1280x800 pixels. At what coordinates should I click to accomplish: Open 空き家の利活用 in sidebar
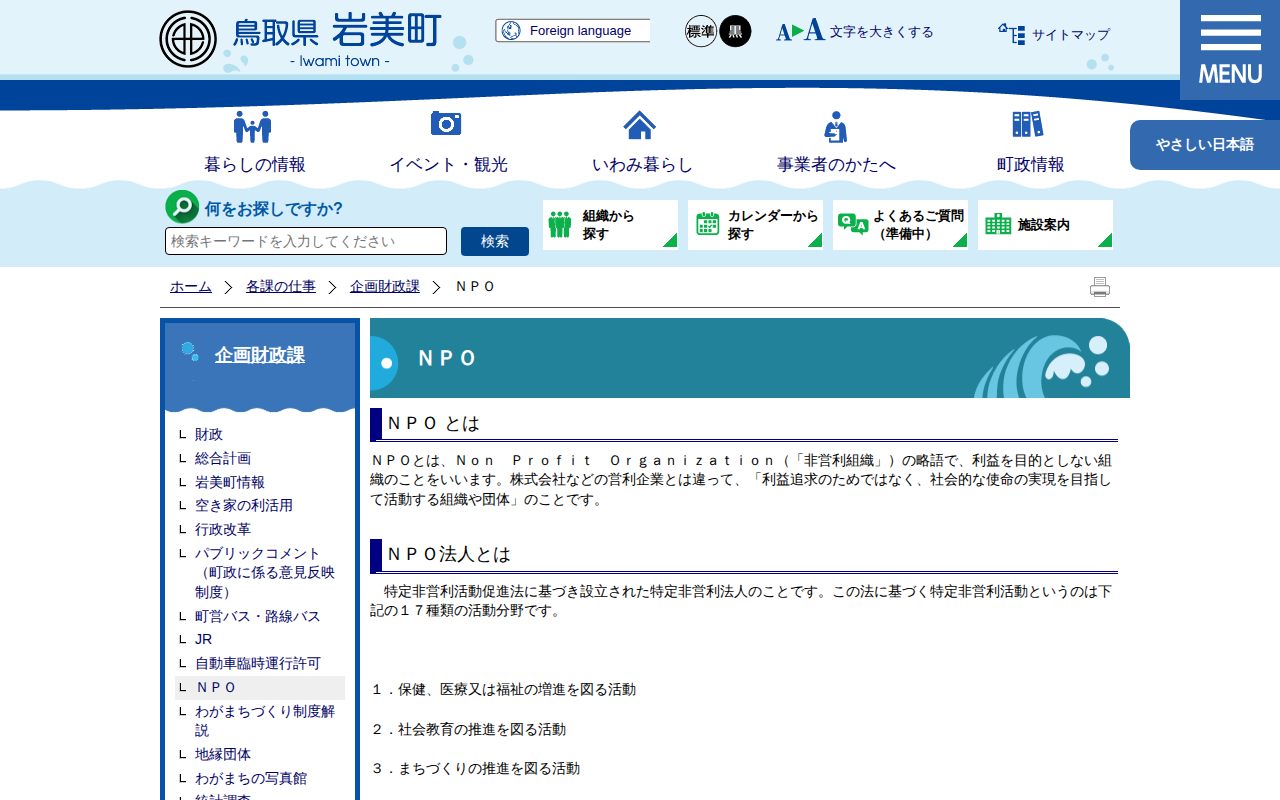pos(244,506)
